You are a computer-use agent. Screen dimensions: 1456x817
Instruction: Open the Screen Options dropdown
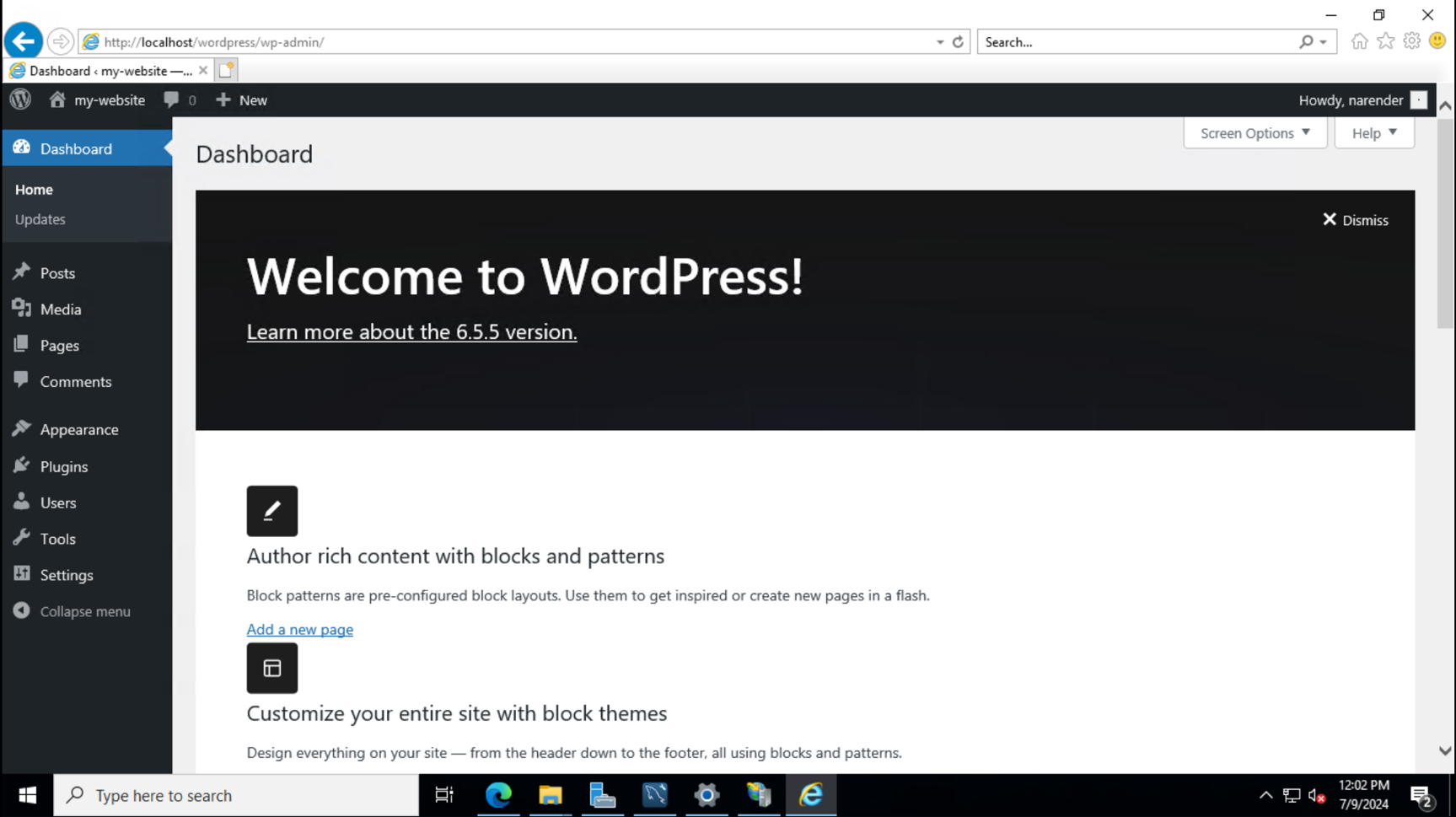pyautogui.click(x=1254, y=132)
